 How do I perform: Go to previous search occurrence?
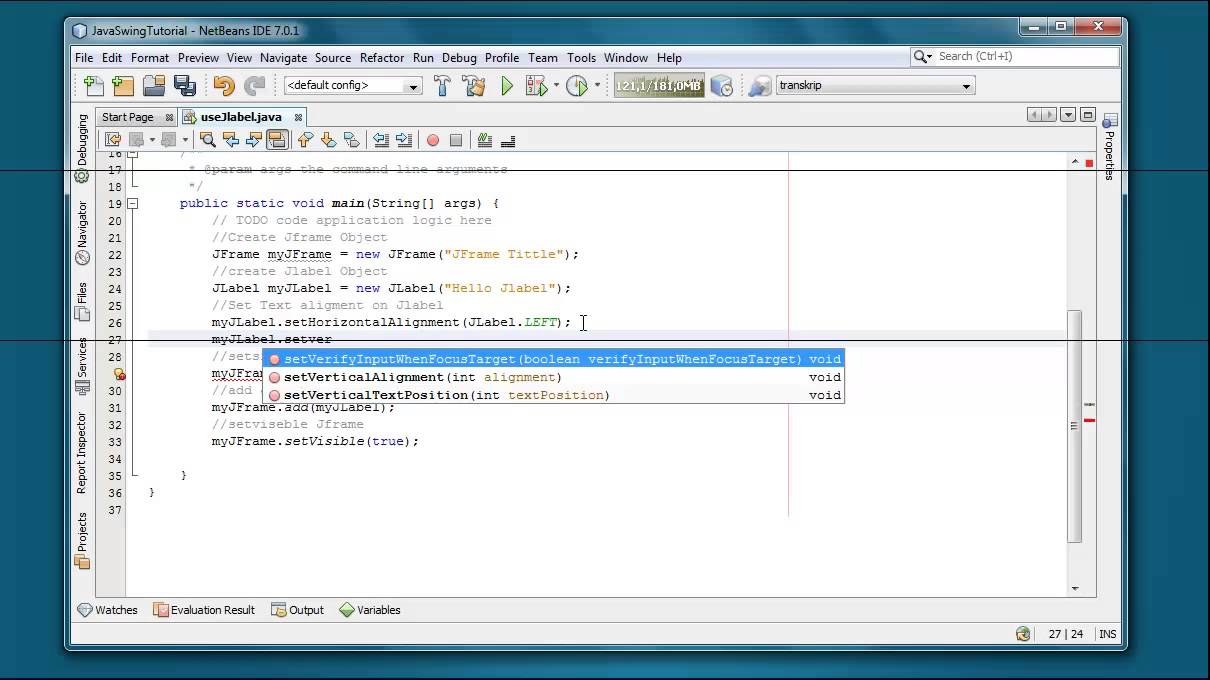(x=231, y=140)
